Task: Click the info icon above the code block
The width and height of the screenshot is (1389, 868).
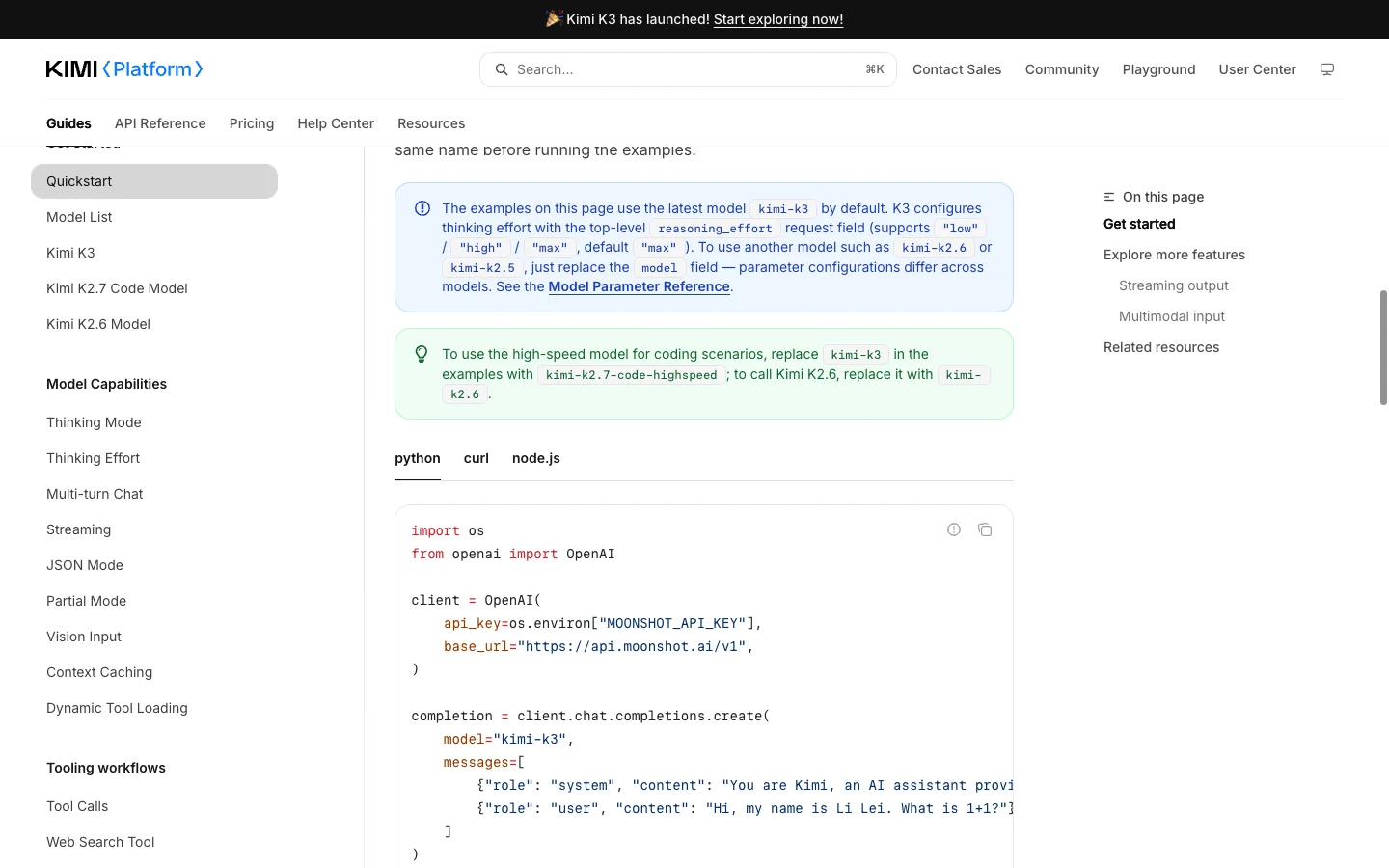Action: [x=954, y=529]
